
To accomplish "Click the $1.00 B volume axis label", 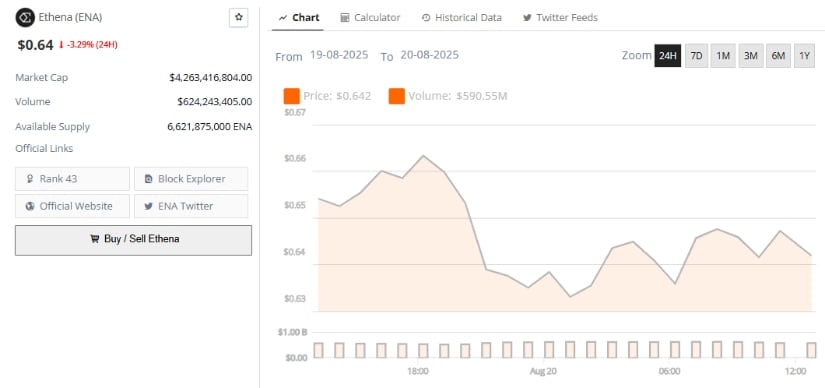I will pyautogui.click(x=293, y=332).
